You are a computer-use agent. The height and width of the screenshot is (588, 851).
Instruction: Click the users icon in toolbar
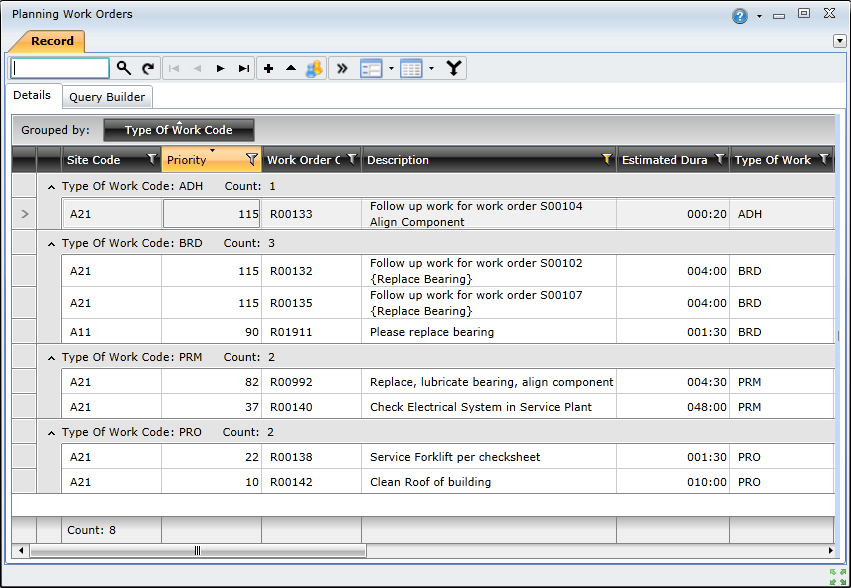(314, 68)
